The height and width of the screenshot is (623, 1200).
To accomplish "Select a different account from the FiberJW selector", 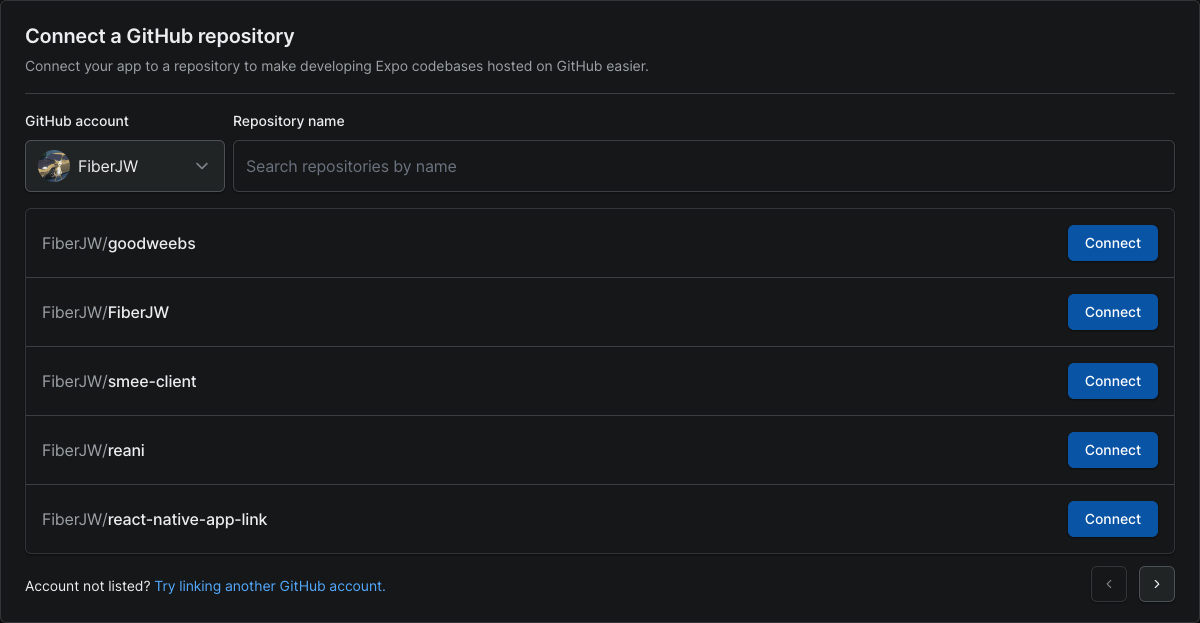I will pyautogui.click(x=124, y=166).
